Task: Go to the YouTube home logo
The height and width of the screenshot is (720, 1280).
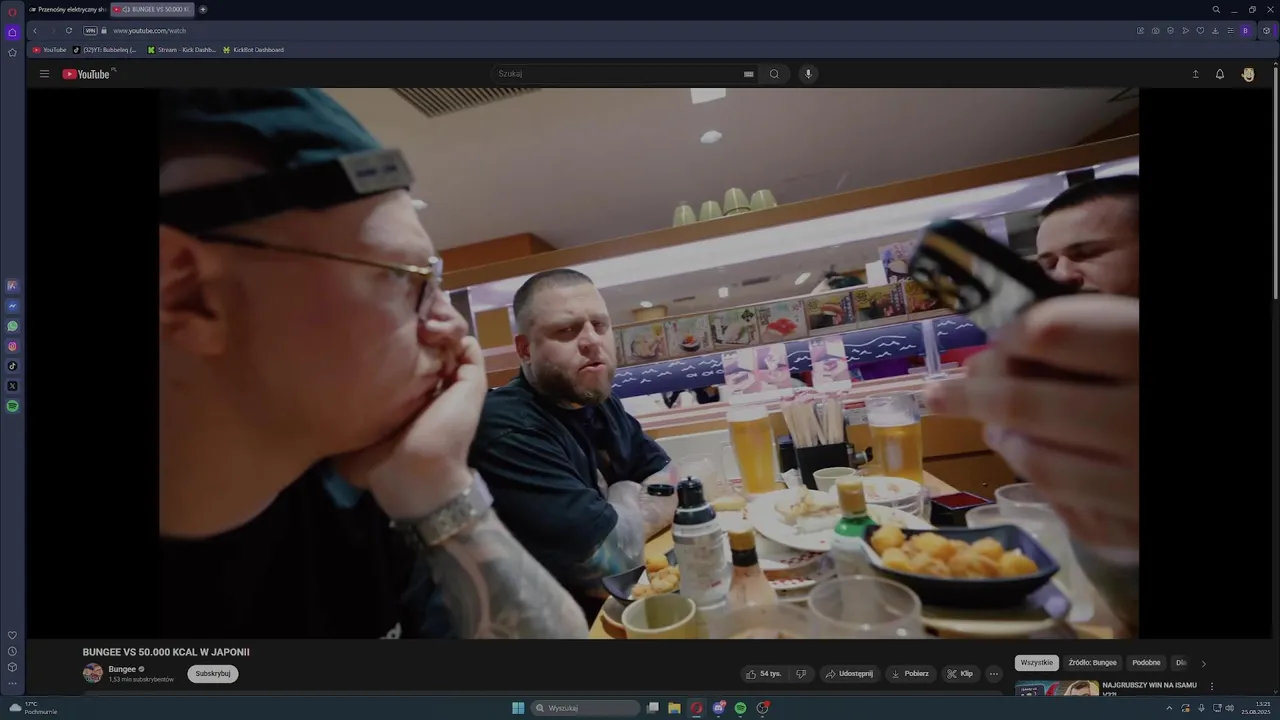Action: 88,74
